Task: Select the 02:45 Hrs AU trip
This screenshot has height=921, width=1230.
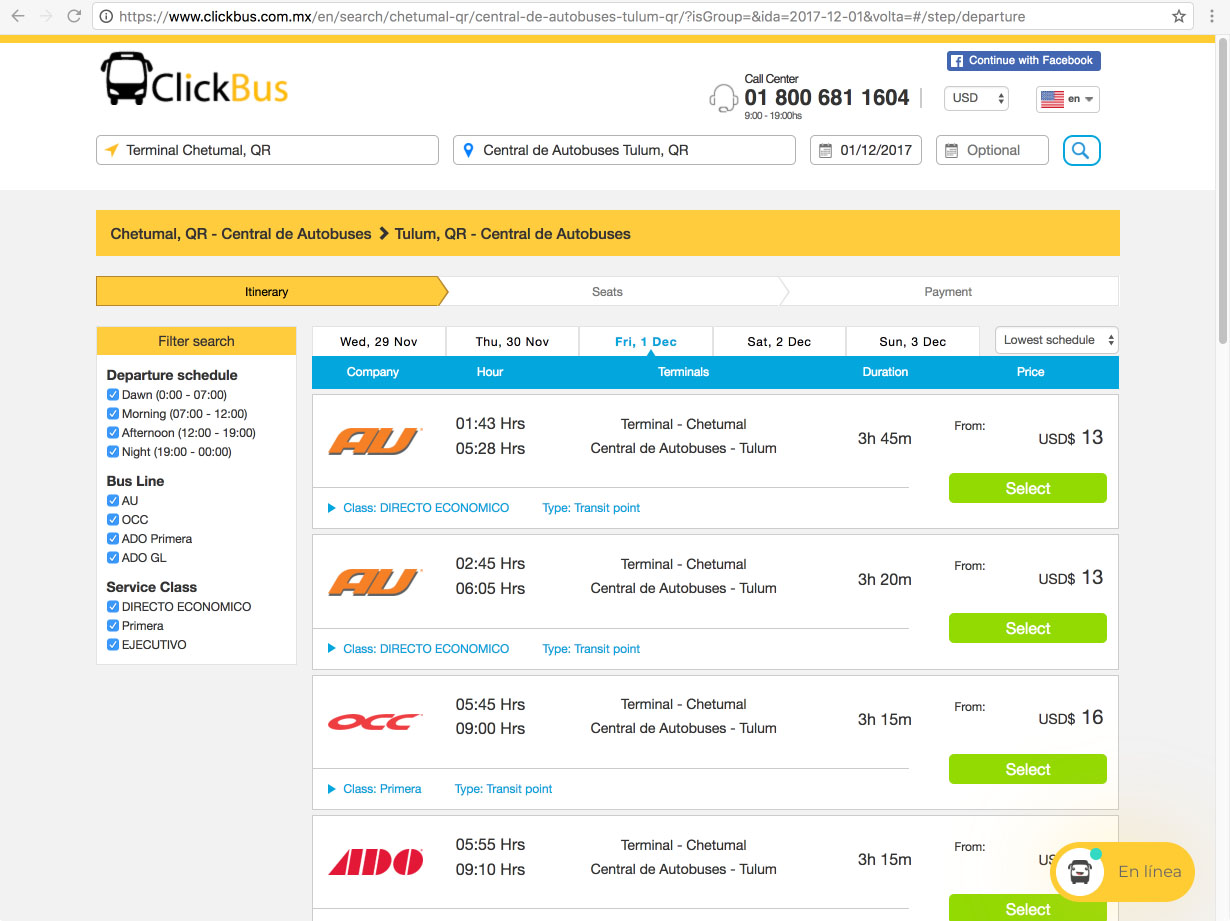Action: click(x=1028, y=628)
